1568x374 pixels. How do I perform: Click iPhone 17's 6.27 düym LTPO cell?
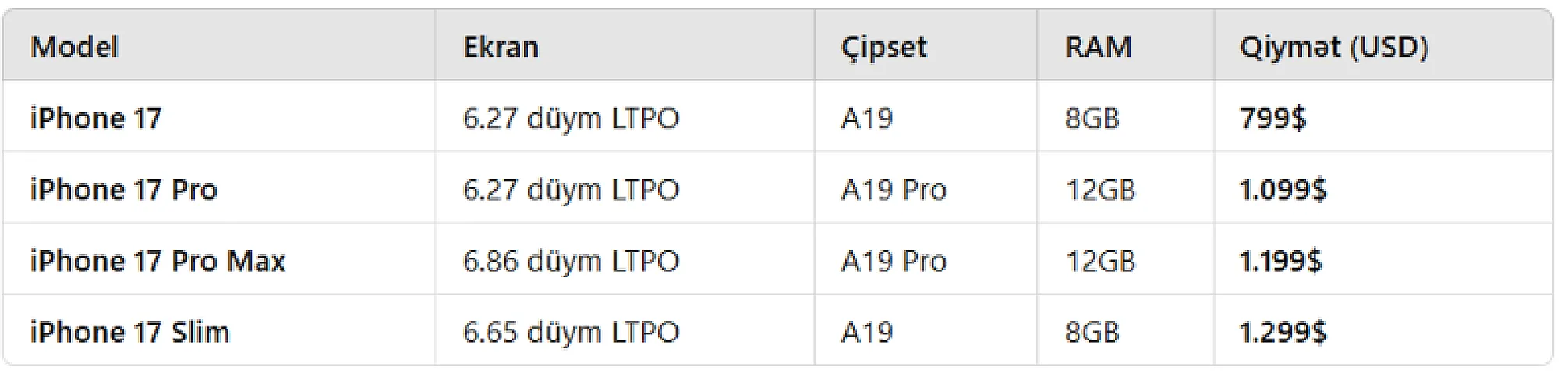click(571, 118)
